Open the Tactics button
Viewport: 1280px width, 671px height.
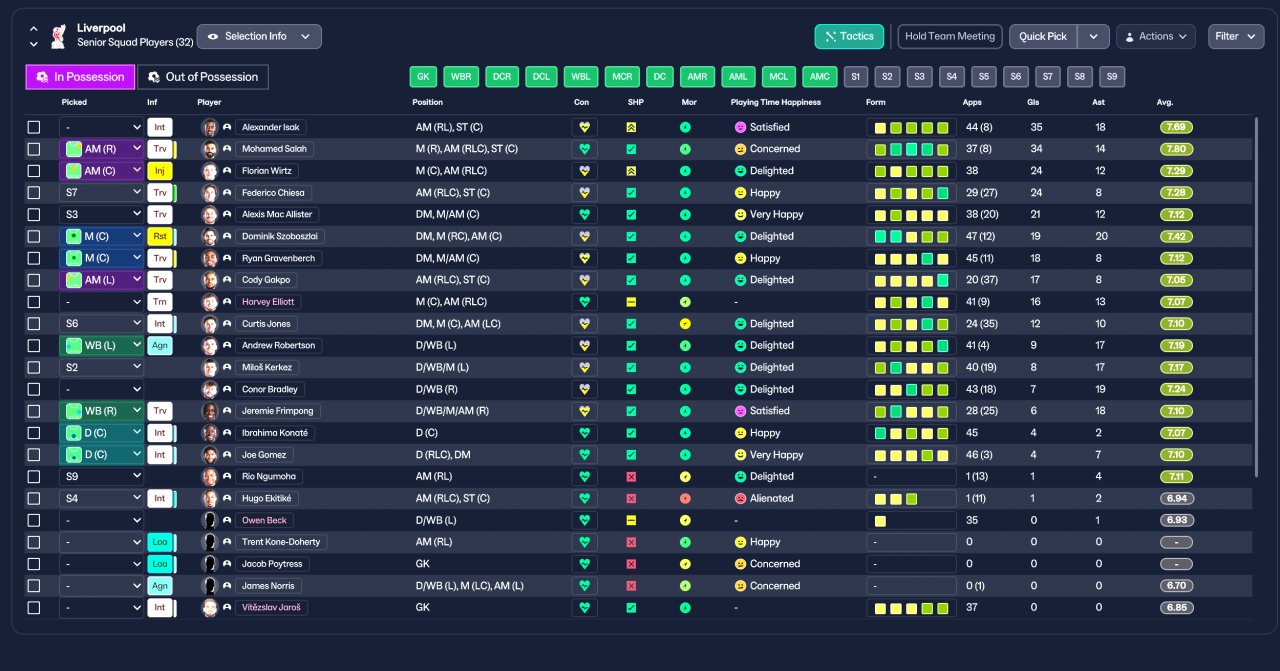(x=850, y=36)
